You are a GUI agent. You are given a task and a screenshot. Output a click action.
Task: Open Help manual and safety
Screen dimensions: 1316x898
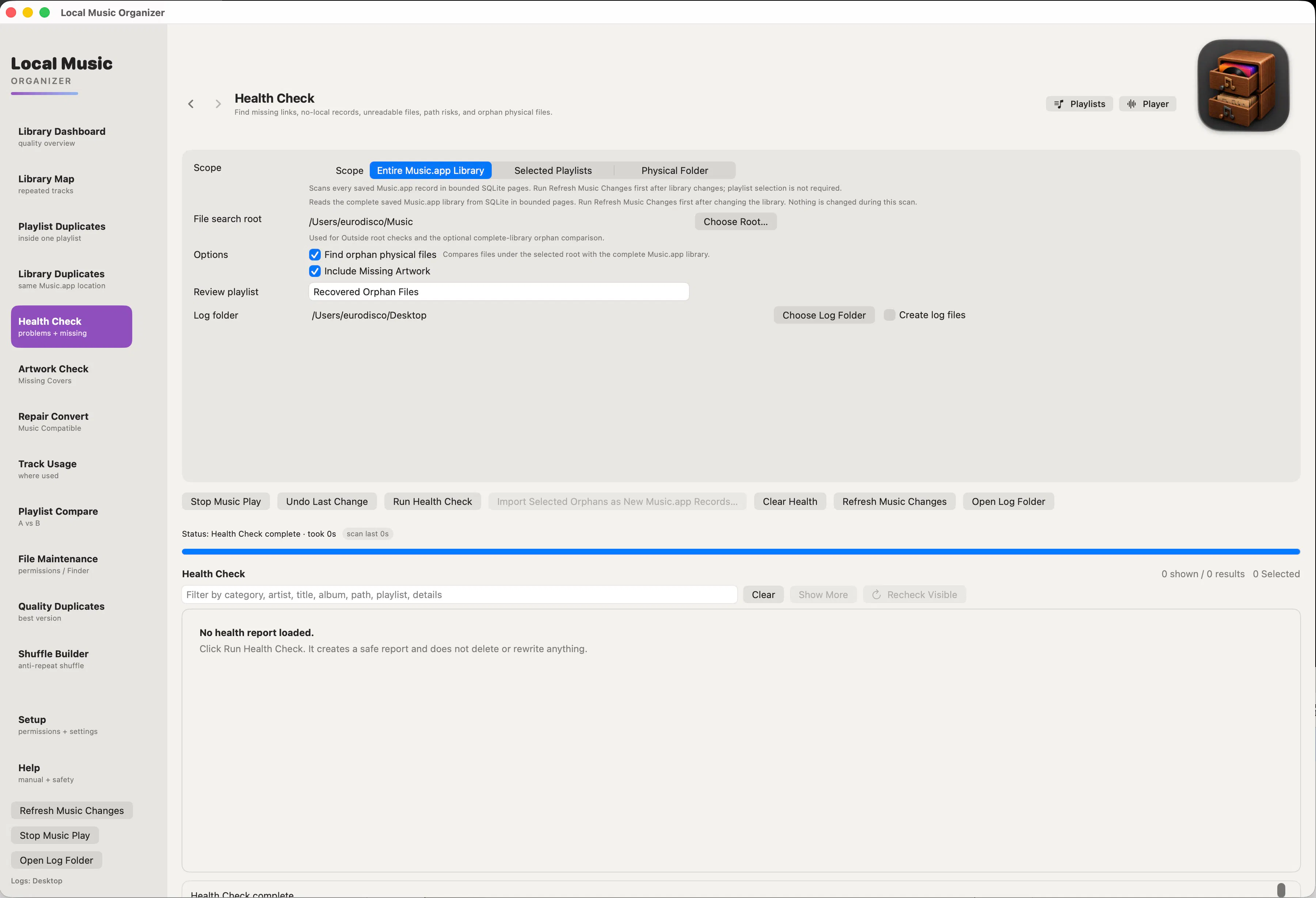pos(71,773)
